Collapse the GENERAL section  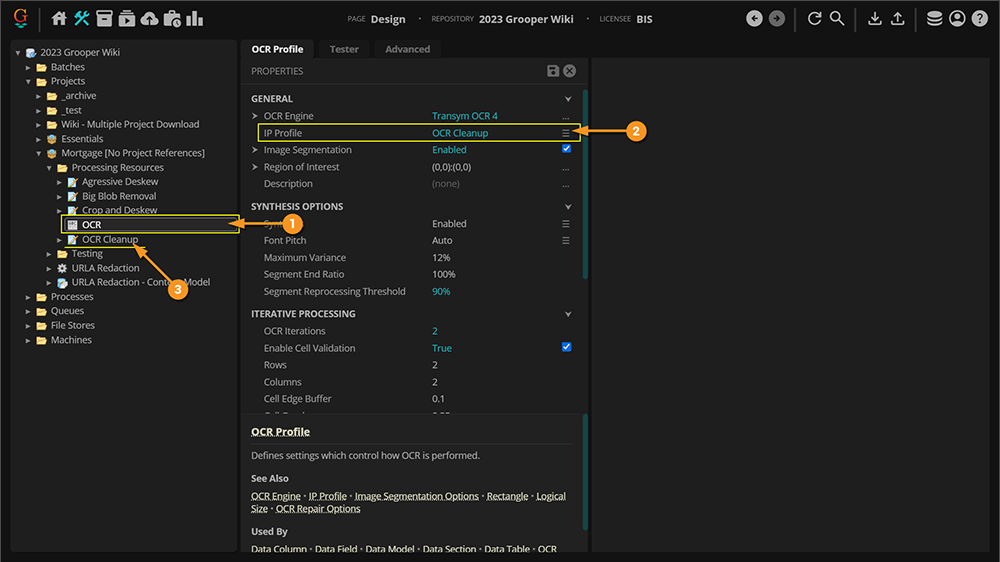[568, 99]
